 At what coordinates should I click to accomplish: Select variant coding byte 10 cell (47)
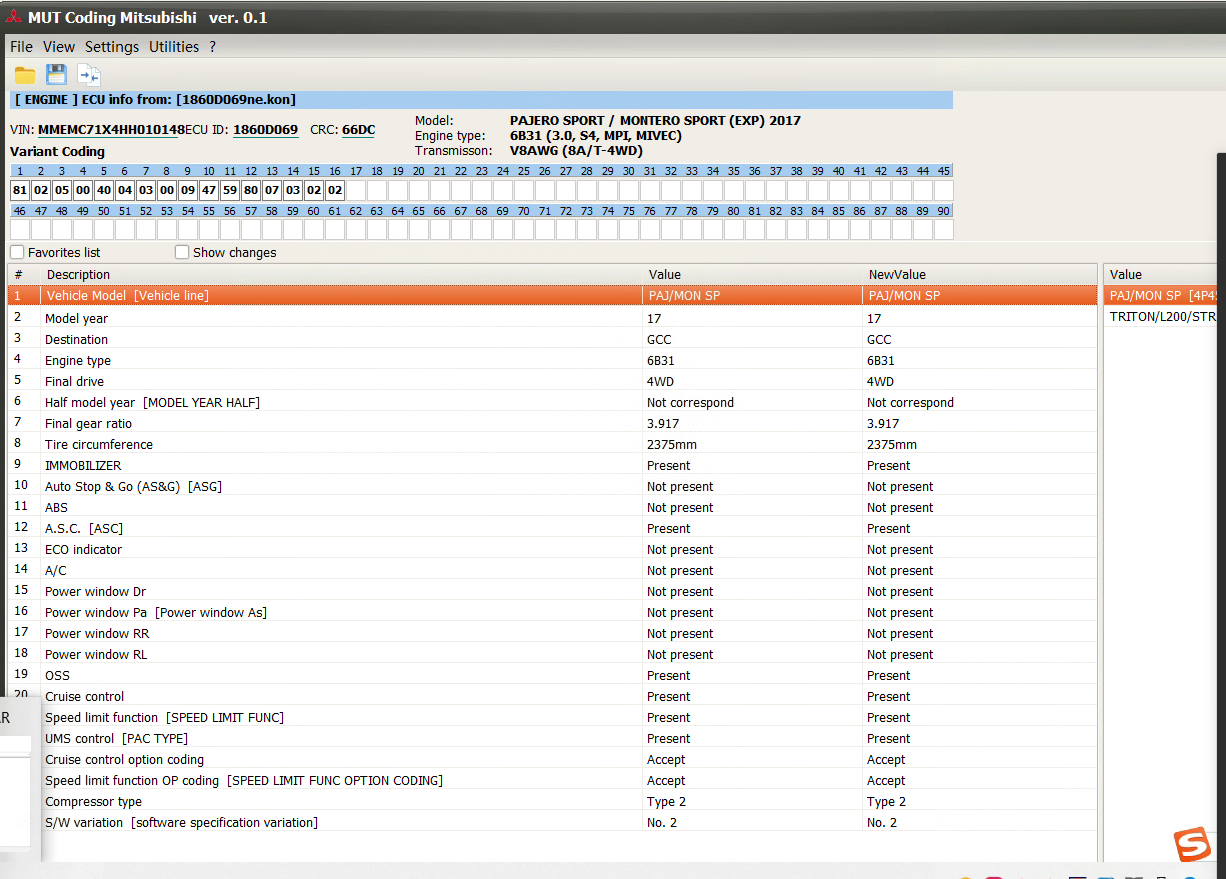click(x=209, y=190)
